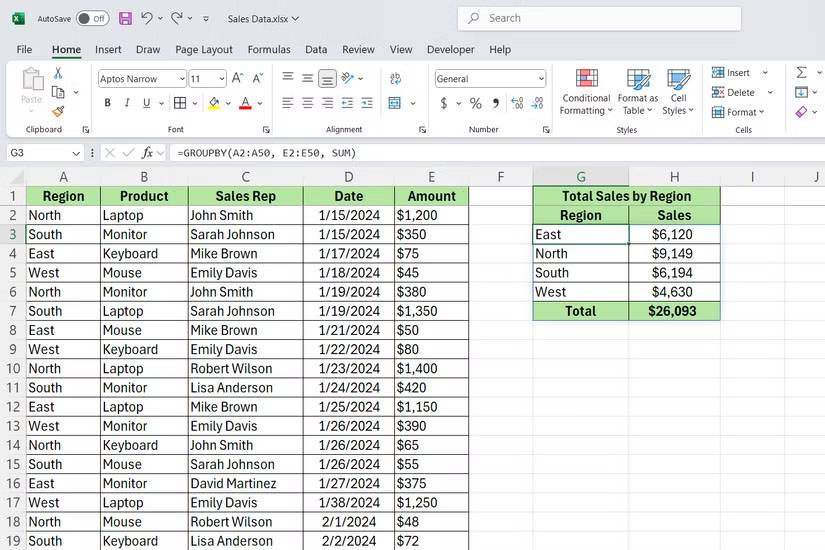825x550 pixels.
Task: Click the Undo arrow icon
Action: coord(147,18)
